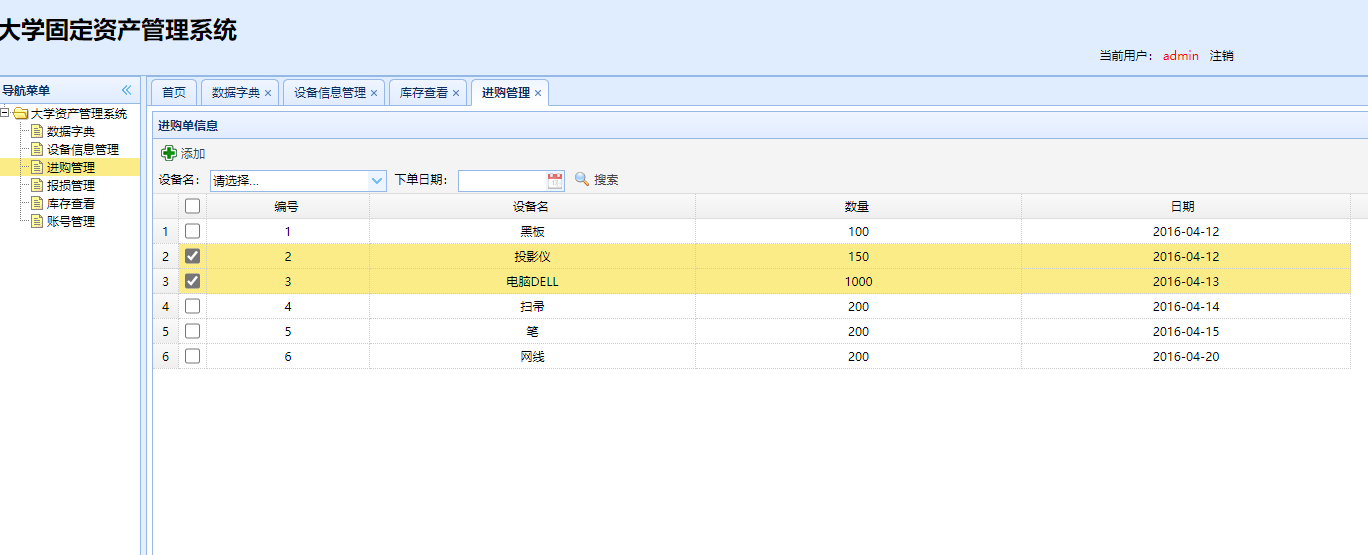Click the 注销 logout link
Screen dimensions: 1368x555
click(1221, 56)
